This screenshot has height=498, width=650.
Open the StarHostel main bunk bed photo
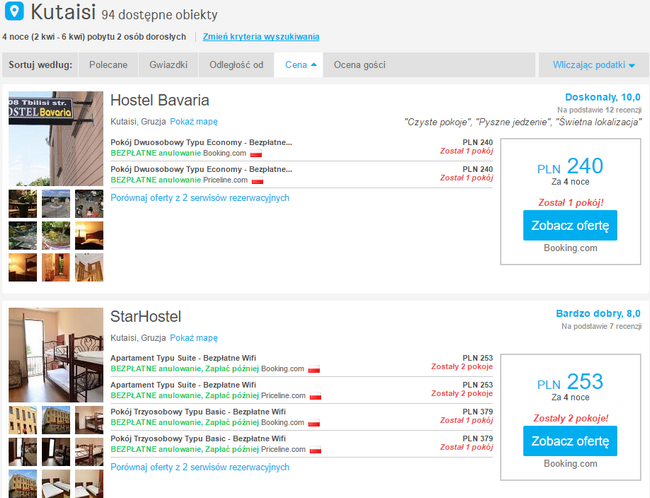coord(56,355)
